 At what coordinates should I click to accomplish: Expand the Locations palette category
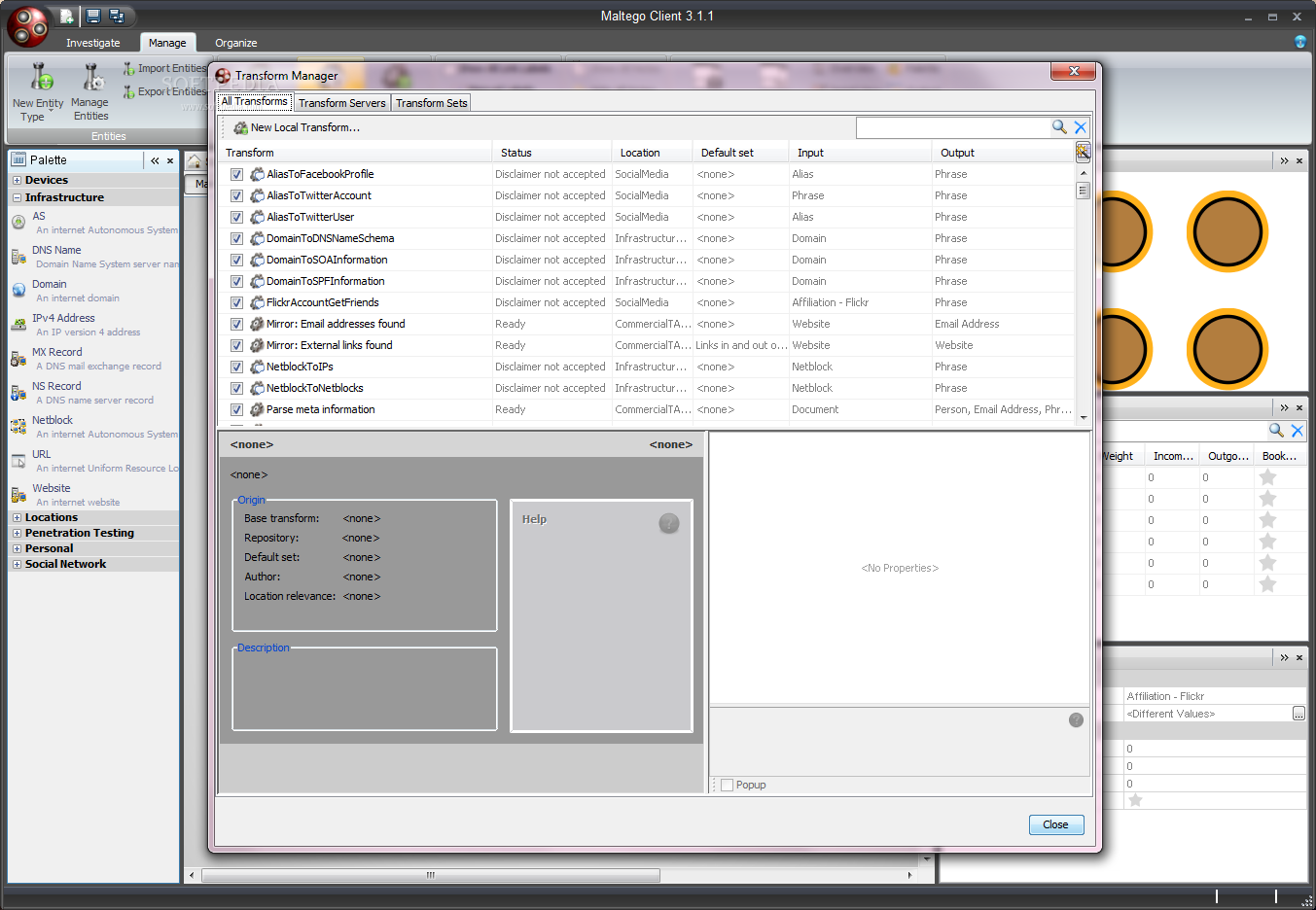pyautogui.click(x=17, y=517)
